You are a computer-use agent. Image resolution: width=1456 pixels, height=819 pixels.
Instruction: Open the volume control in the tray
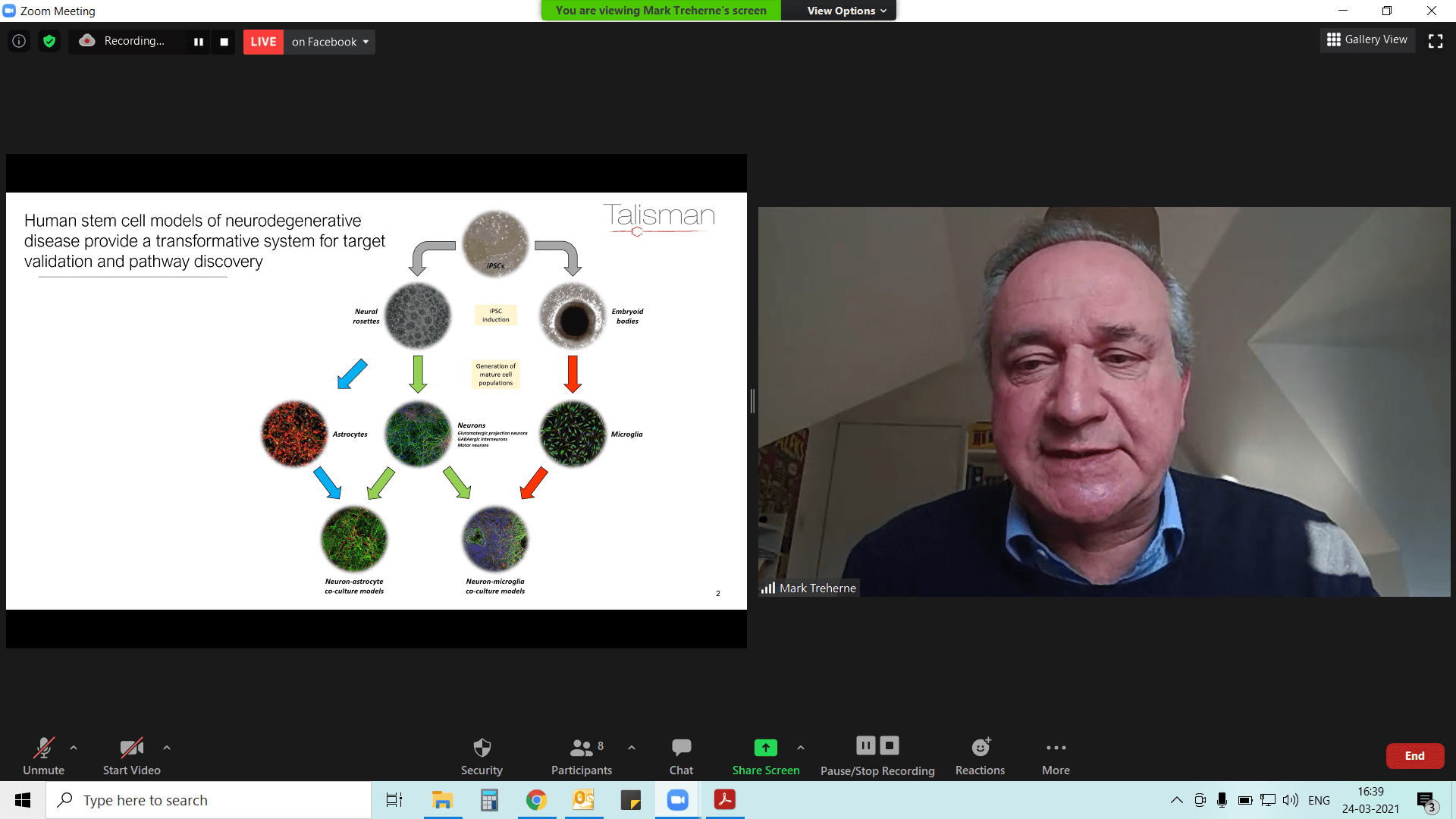(1291, 800)
